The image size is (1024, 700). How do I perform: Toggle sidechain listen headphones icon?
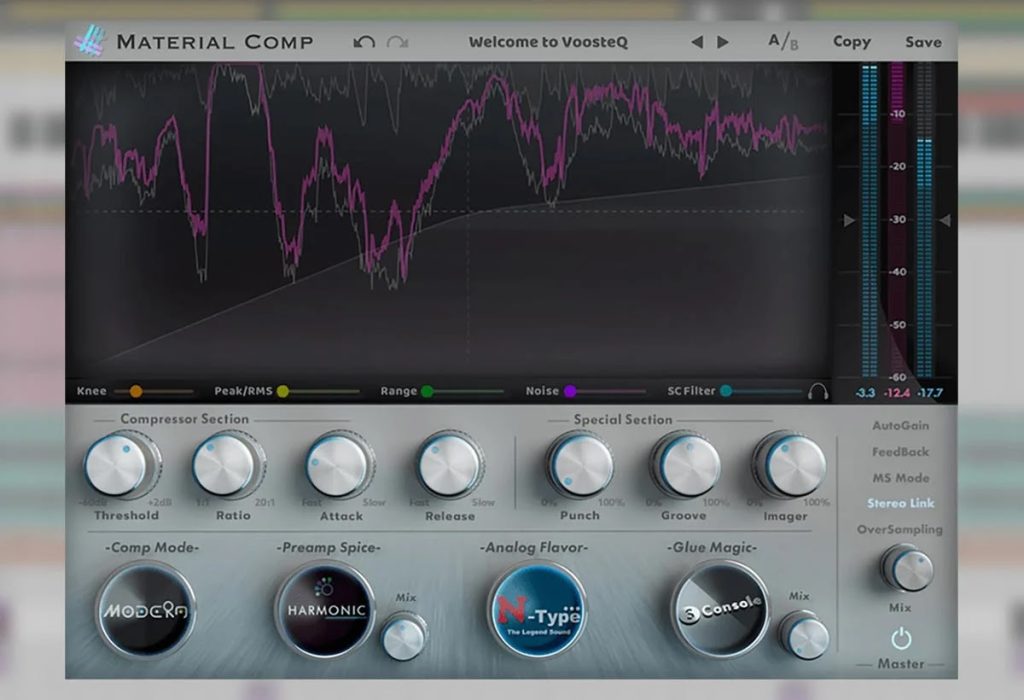point(818,391)
